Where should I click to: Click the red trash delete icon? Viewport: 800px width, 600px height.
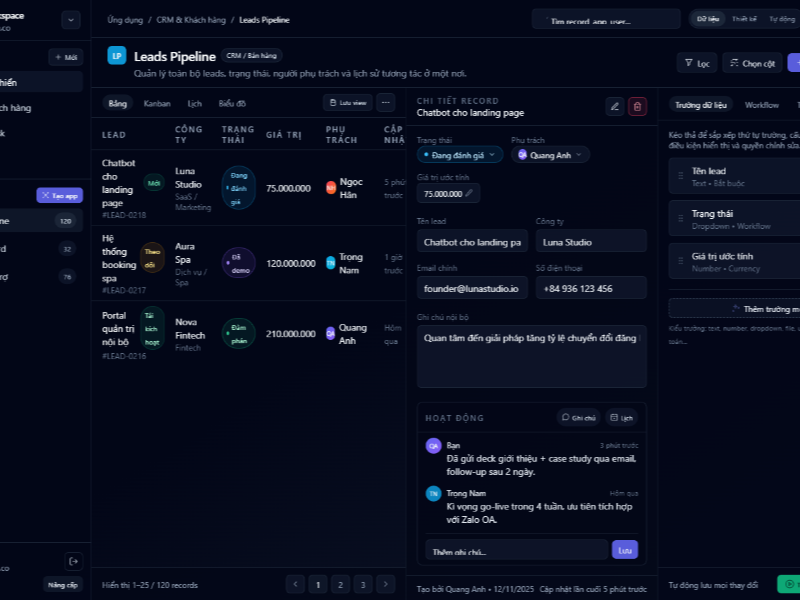[x=638, y=106]
